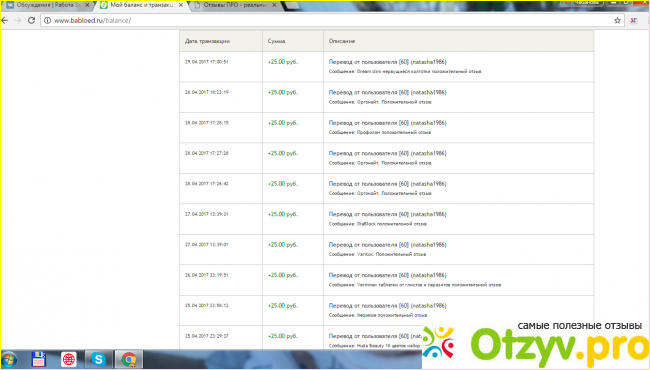Image resolution: width=650 pixels, height=370 pixels.
Task: Close the Мой баланс и транзакции tab
Action: (x=181, y=5)
